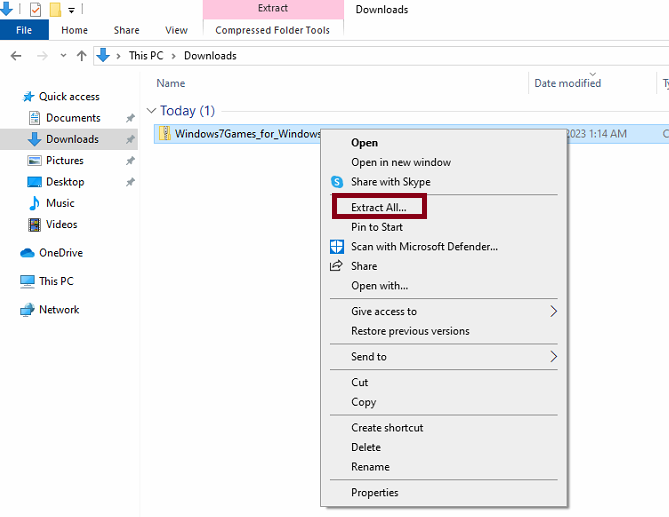Click the Properties checkmark icon in quick access toolbar

point(35,9)
